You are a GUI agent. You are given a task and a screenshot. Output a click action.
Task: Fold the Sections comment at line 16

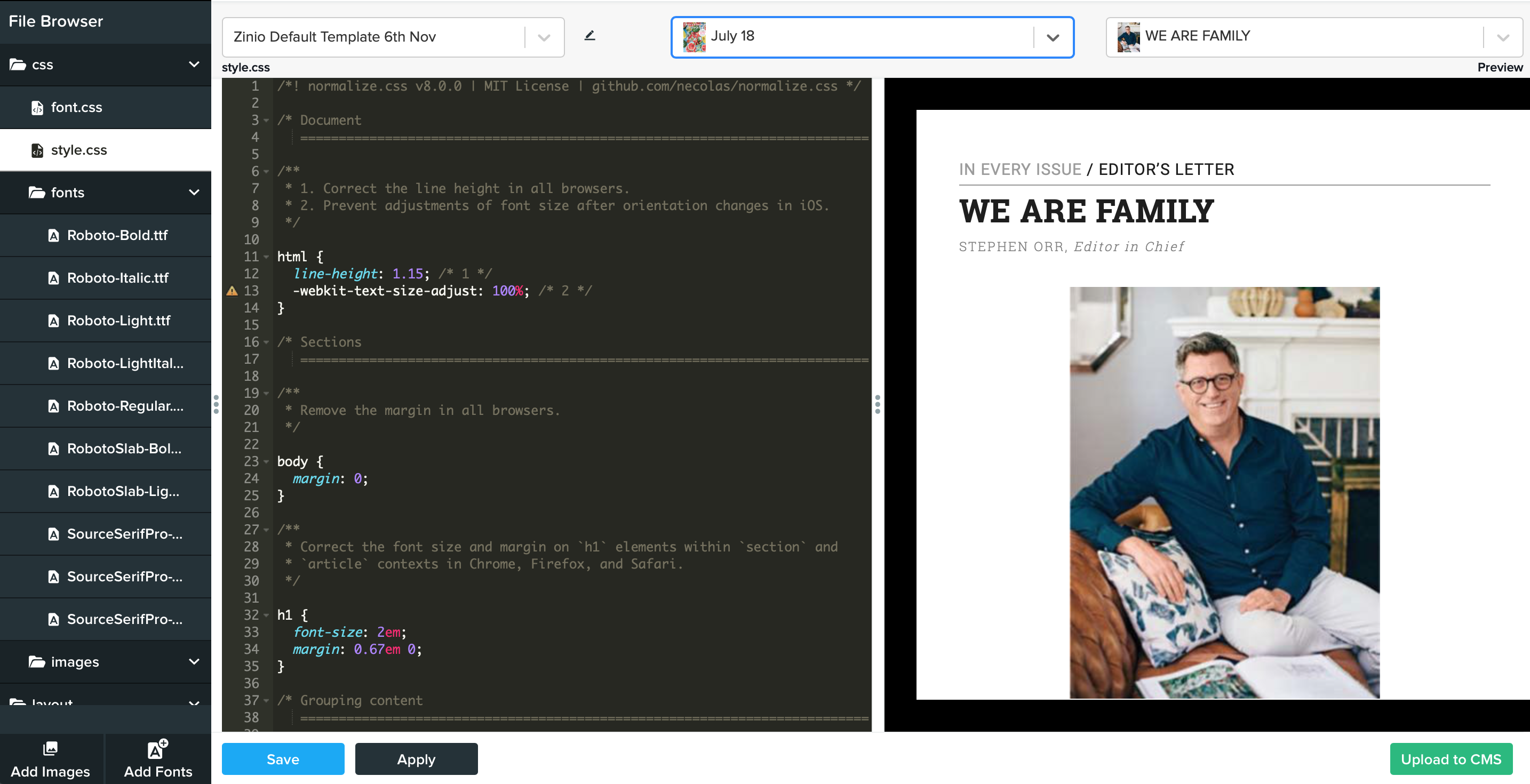point(266,342)
